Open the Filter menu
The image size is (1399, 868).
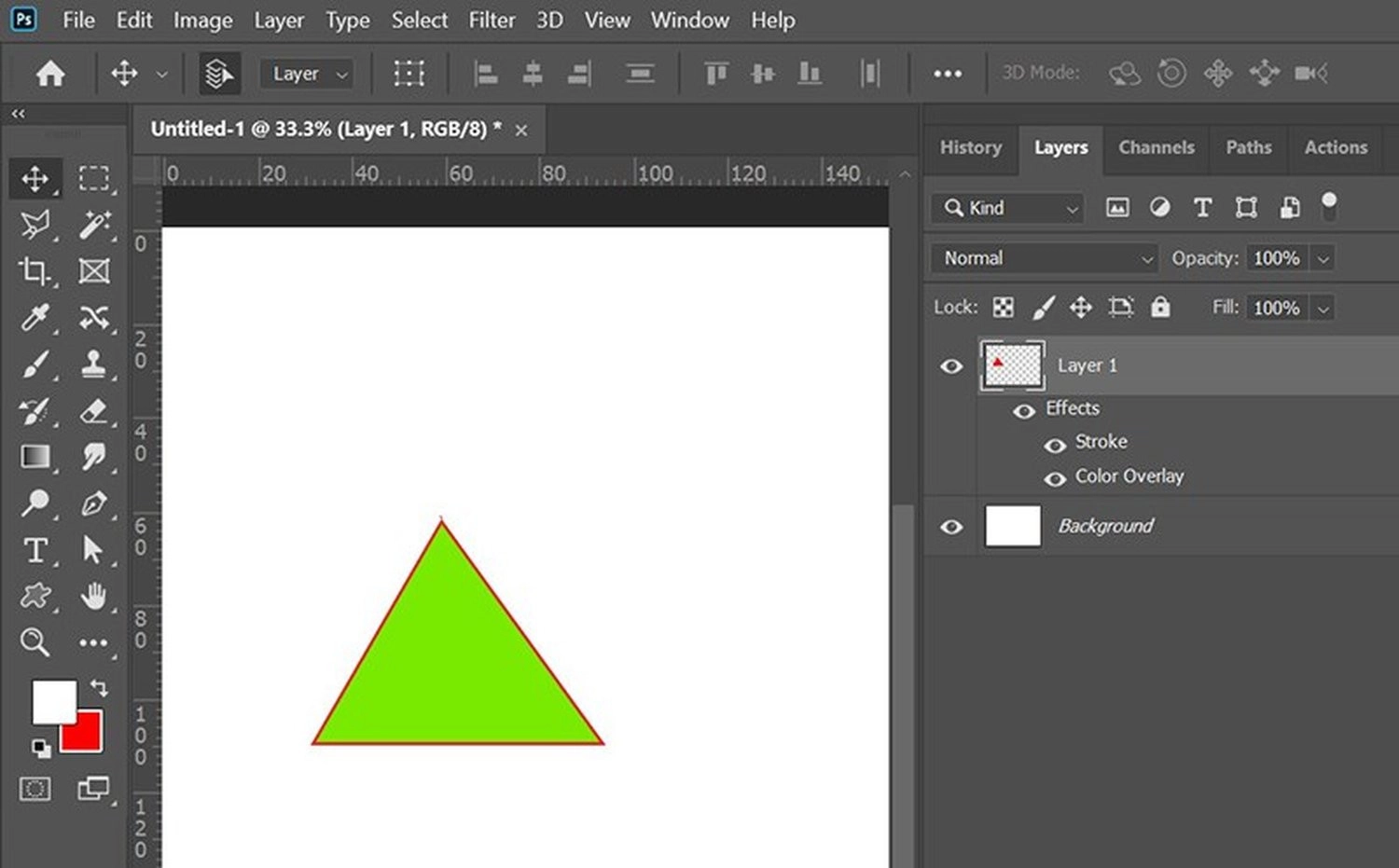(x=492, y=20)
